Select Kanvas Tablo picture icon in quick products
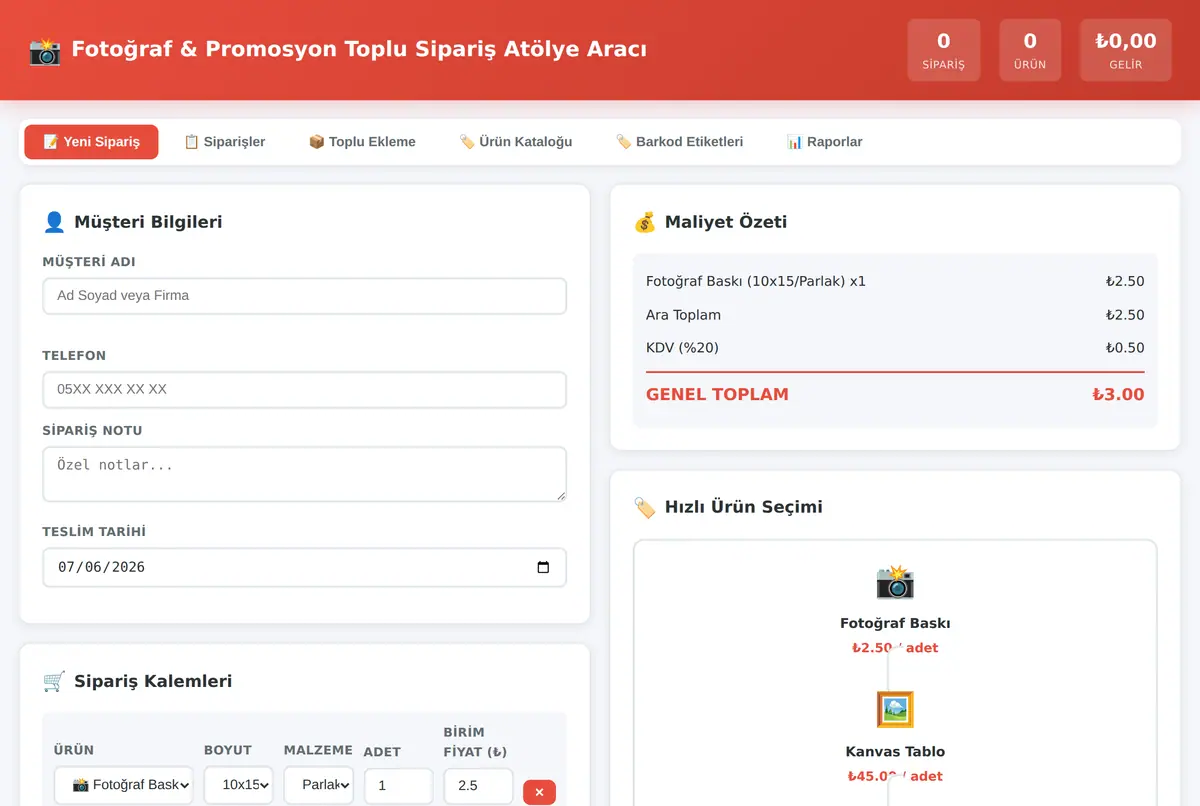 point(895,710)
